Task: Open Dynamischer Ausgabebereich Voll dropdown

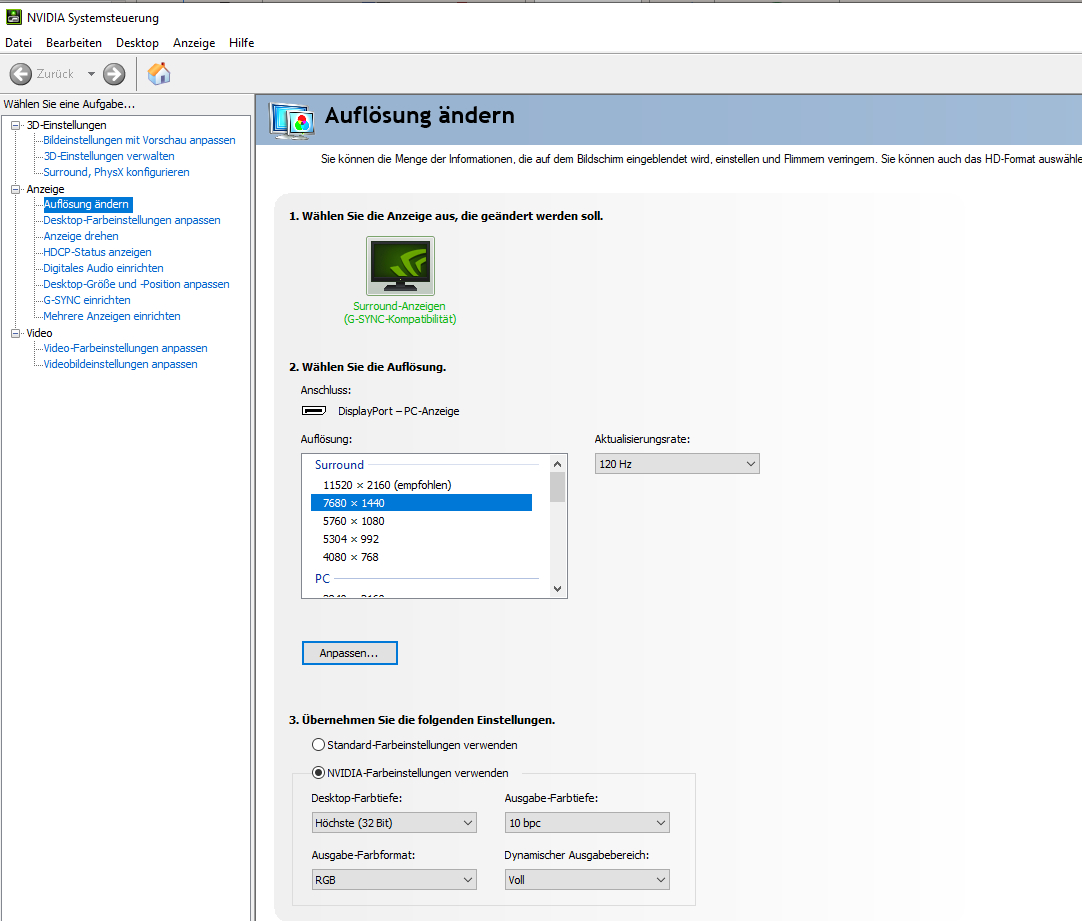Action: click(587, 880)
